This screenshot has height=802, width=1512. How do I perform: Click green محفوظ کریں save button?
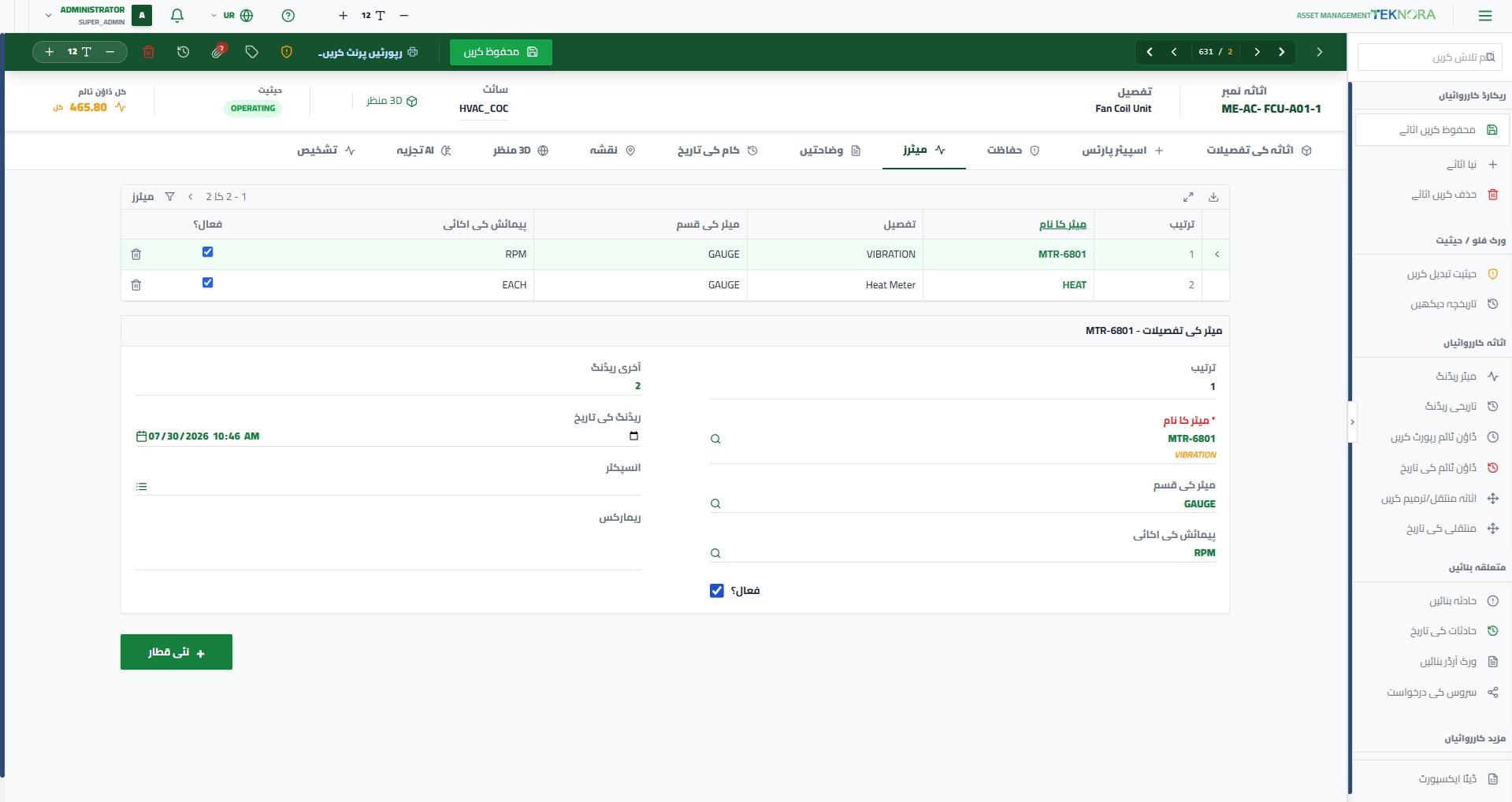tap(500, 52)
